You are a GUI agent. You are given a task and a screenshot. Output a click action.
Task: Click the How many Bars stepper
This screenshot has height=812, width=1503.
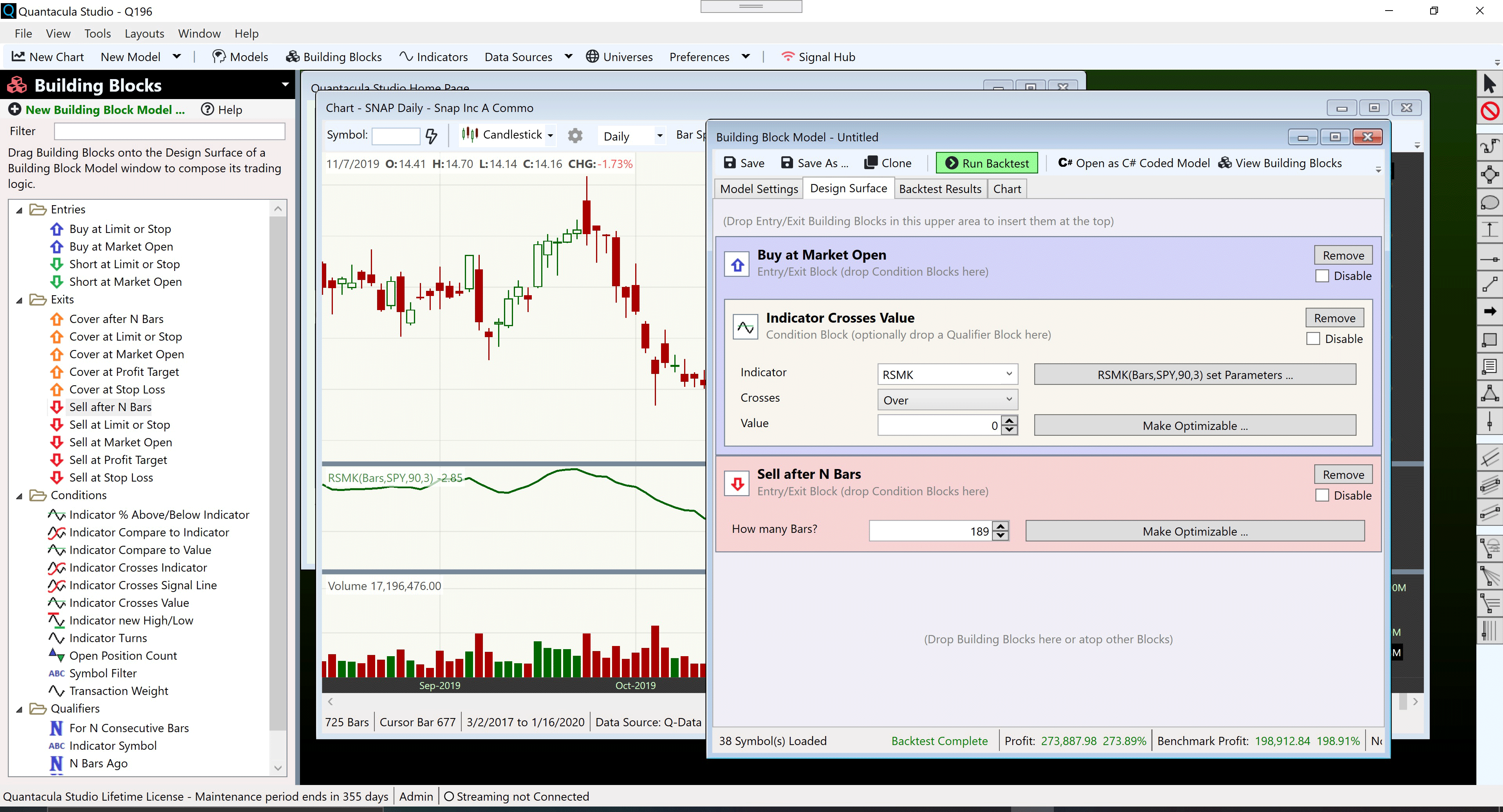[x=1001, y=531]
